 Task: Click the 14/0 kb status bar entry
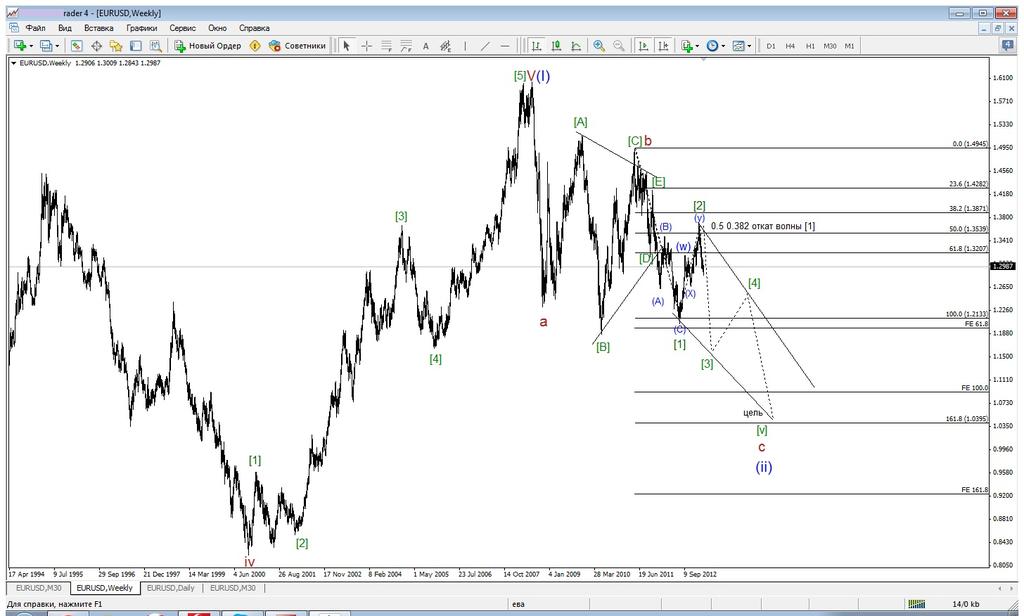coord(965,604)
